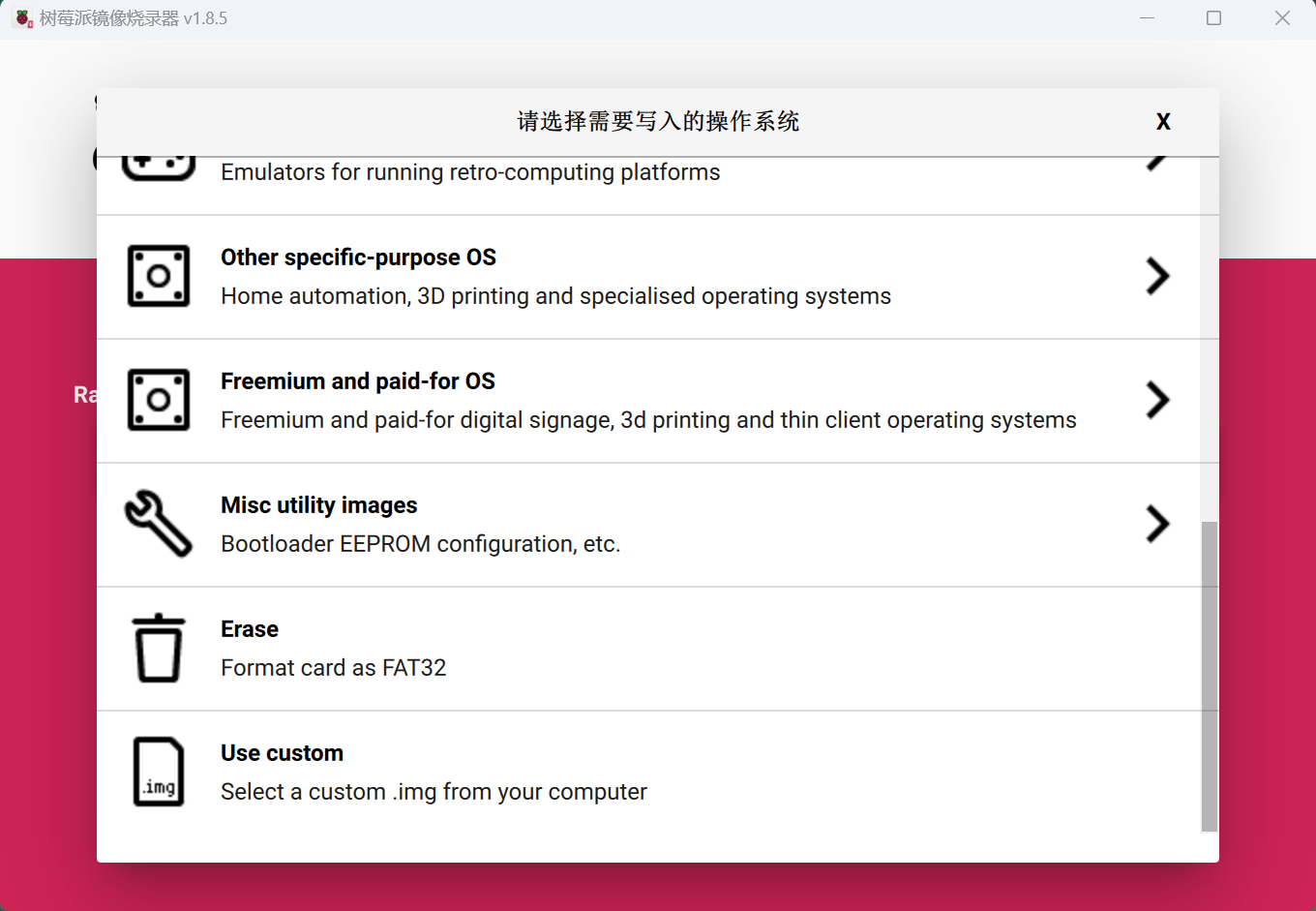Select Erase to format card
Image resolution: width=1316 pixels, height=911 pixels.
click(x=250, y=629)
